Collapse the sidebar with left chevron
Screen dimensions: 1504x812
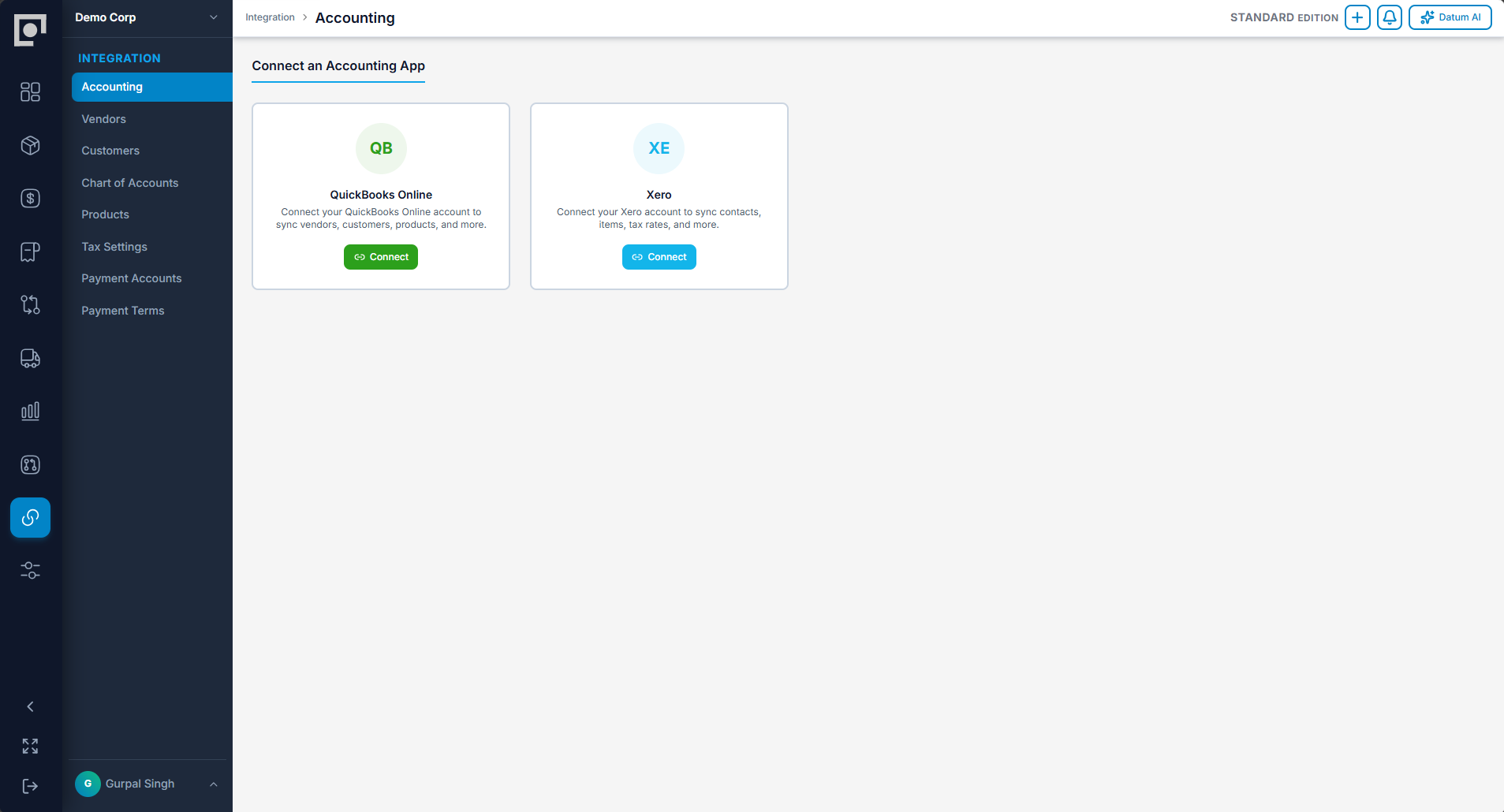[30, 706]
